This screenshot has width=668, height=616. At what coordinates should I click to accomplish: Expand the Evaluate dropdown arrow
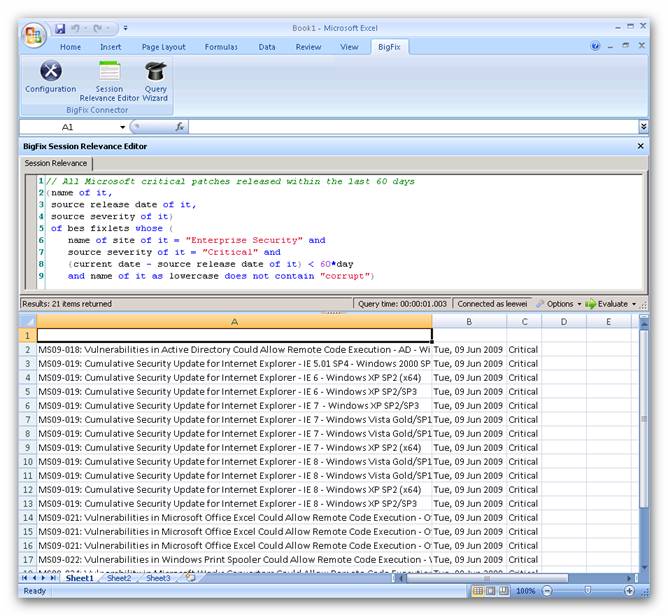tap(634, 304)
